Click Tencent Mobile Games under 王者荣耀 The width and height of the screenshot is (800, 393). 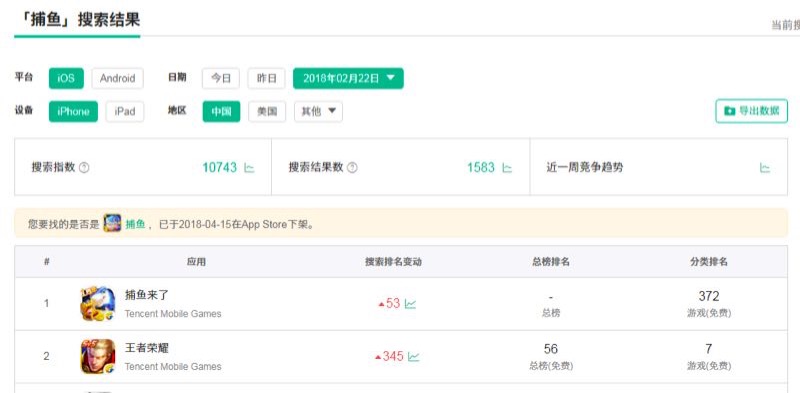coord(173,366)
